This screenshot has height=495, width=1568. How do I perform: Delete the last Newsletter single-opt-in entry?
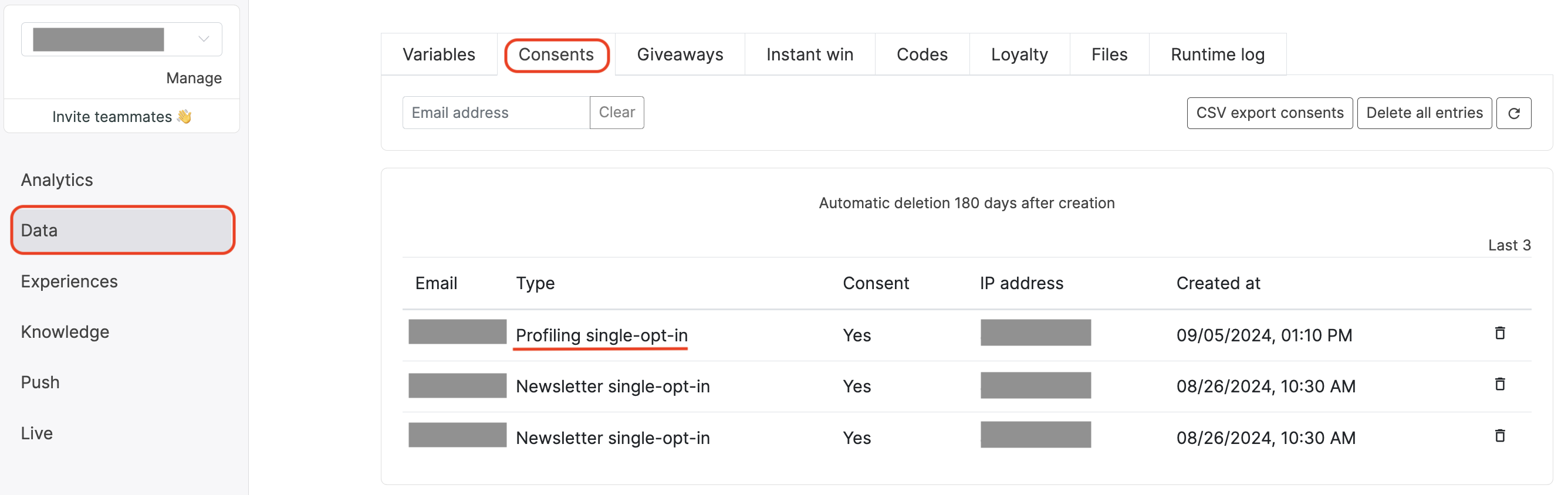(x=1500, y=436)
